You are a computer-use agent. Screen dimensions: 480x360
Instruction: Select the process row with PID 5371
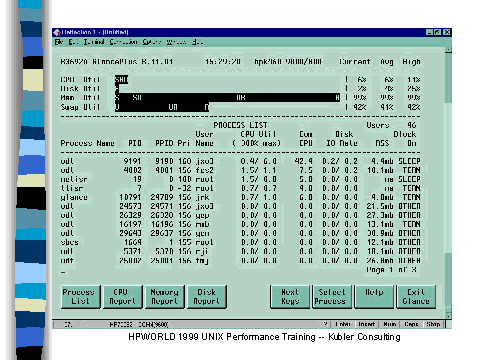(240, 251)
